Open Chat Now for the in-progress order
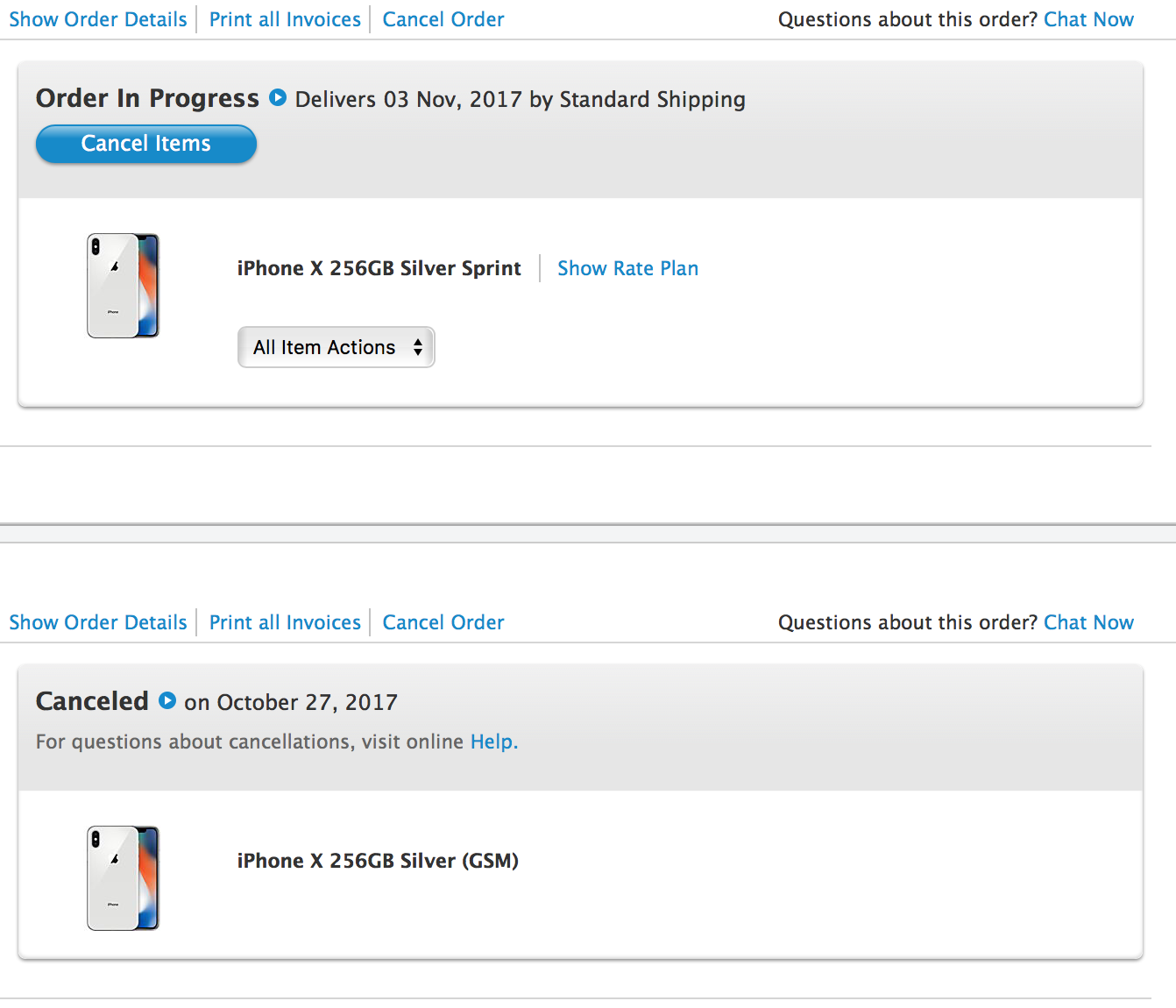 (x=1088, y=19)
